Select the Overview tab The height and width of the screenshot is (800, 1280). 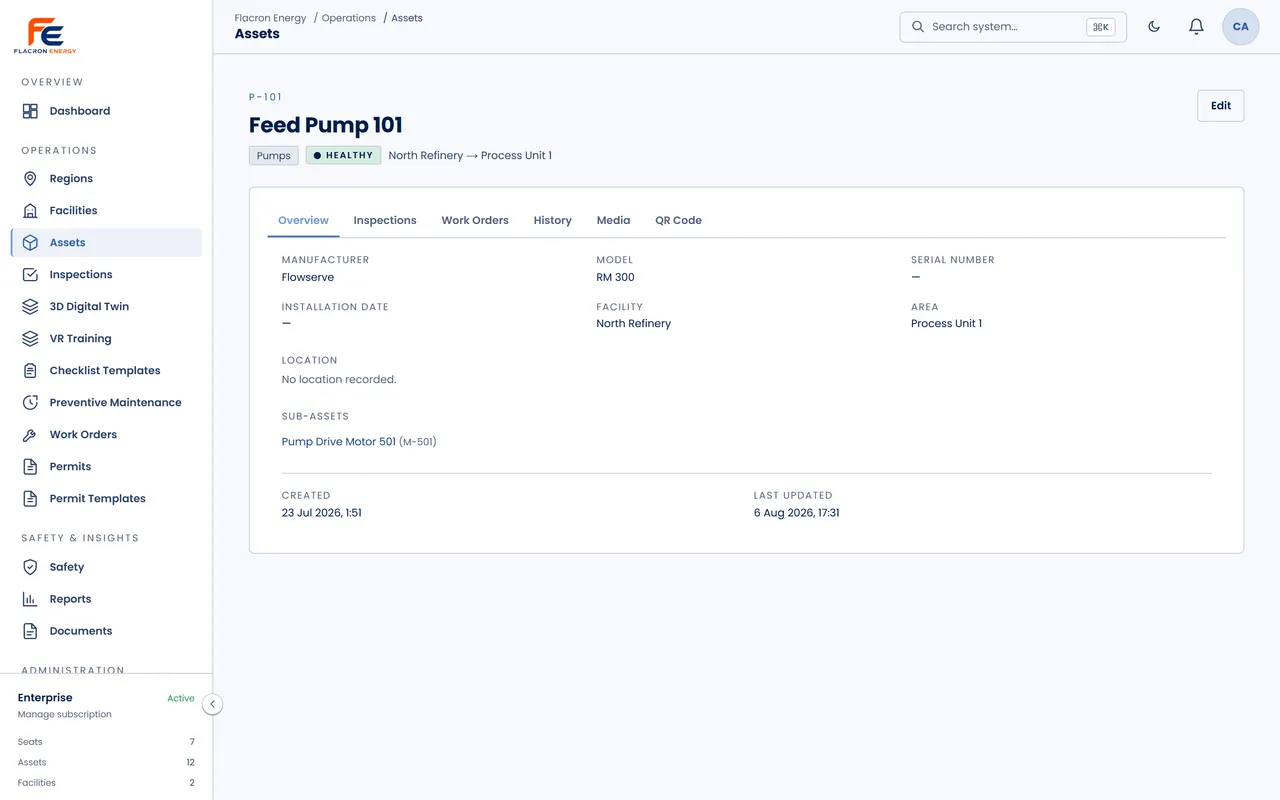(304, 220)
